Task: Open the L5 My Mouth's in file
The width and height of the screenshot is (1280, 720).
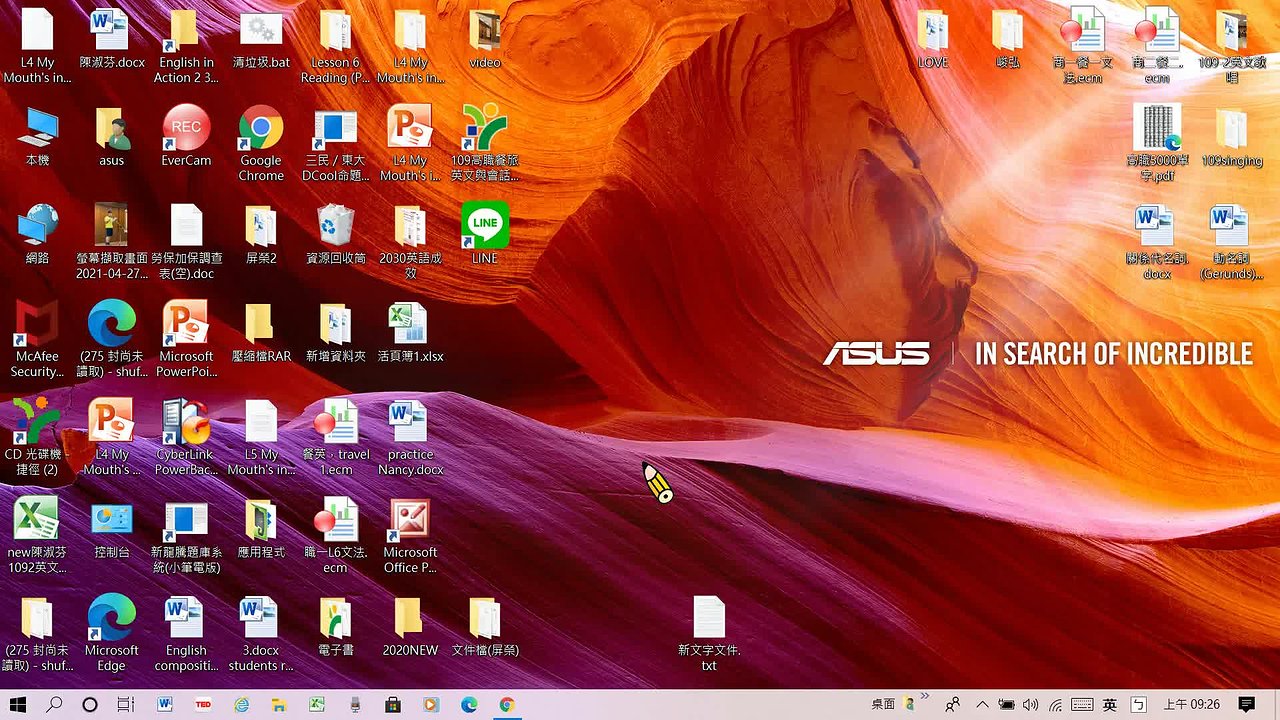Action: [x=261, y=439]
